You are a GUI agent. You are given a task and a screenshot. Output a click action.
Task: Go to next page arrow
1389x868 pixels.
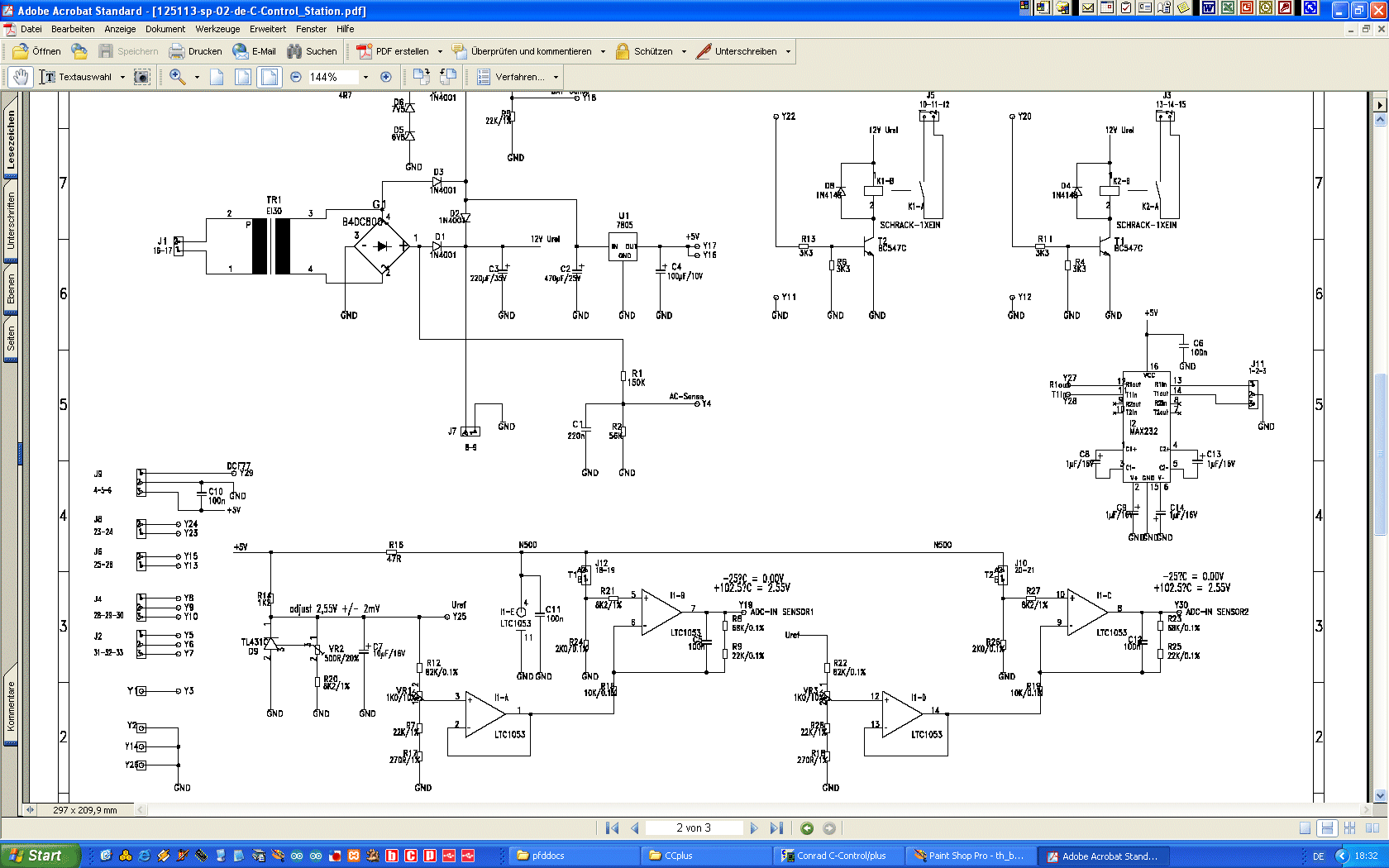click(753, 828)
